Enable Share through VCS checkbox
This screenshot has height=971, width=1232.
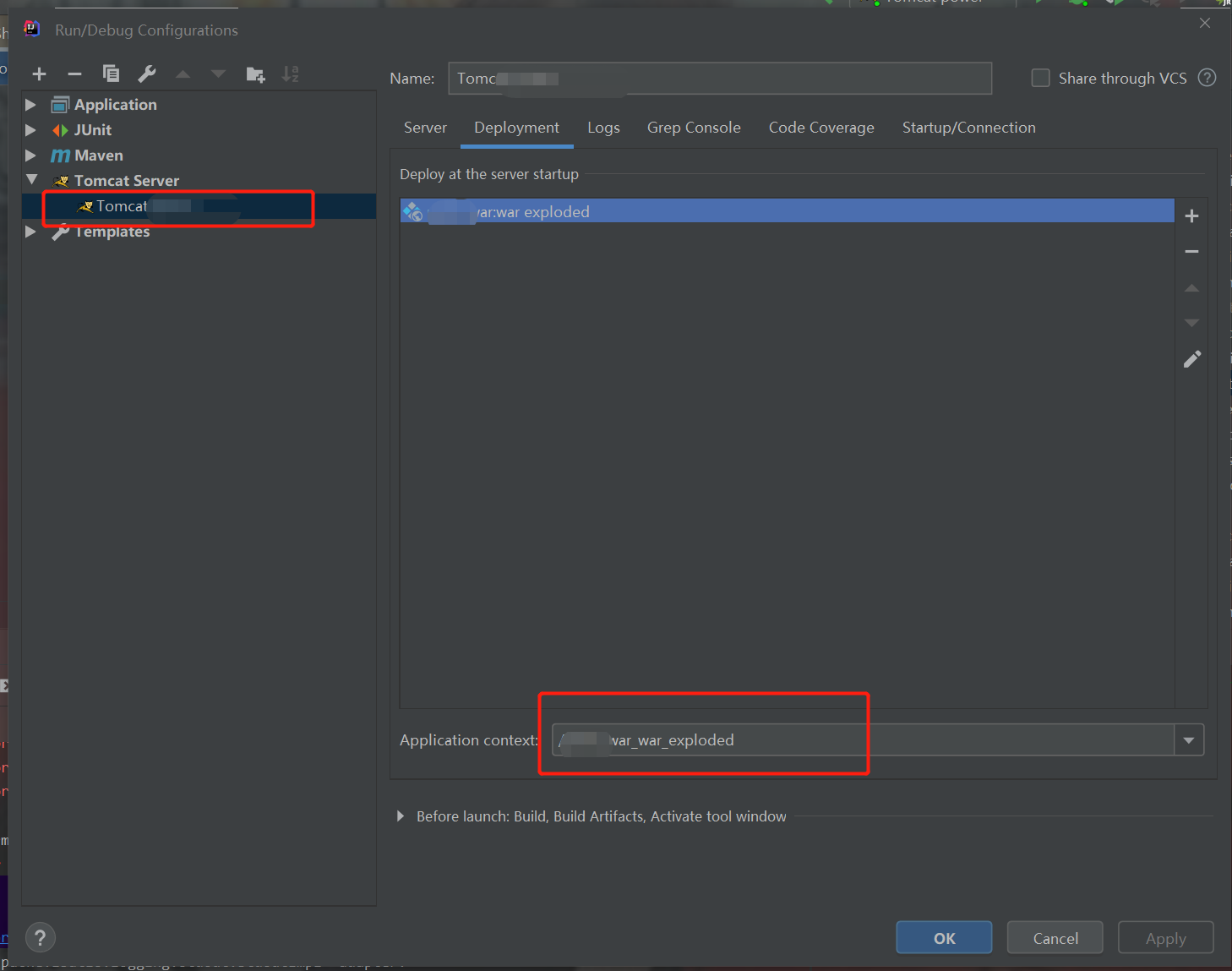click(x=1041, y=78)
